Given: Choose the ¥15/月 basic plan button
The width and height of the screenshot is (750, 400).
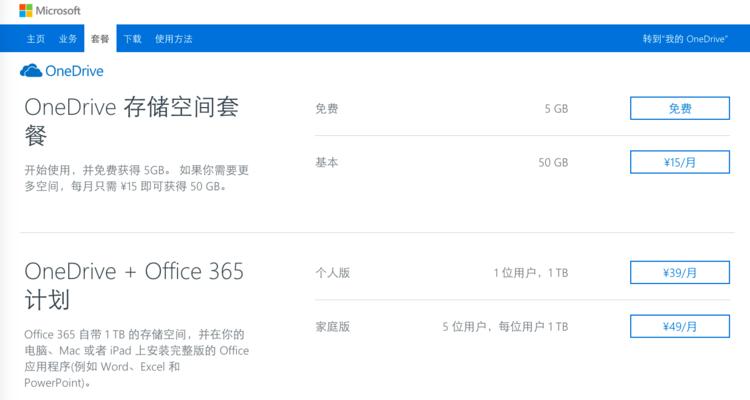Looking at the screenshot, I should [x=680, y=162].
